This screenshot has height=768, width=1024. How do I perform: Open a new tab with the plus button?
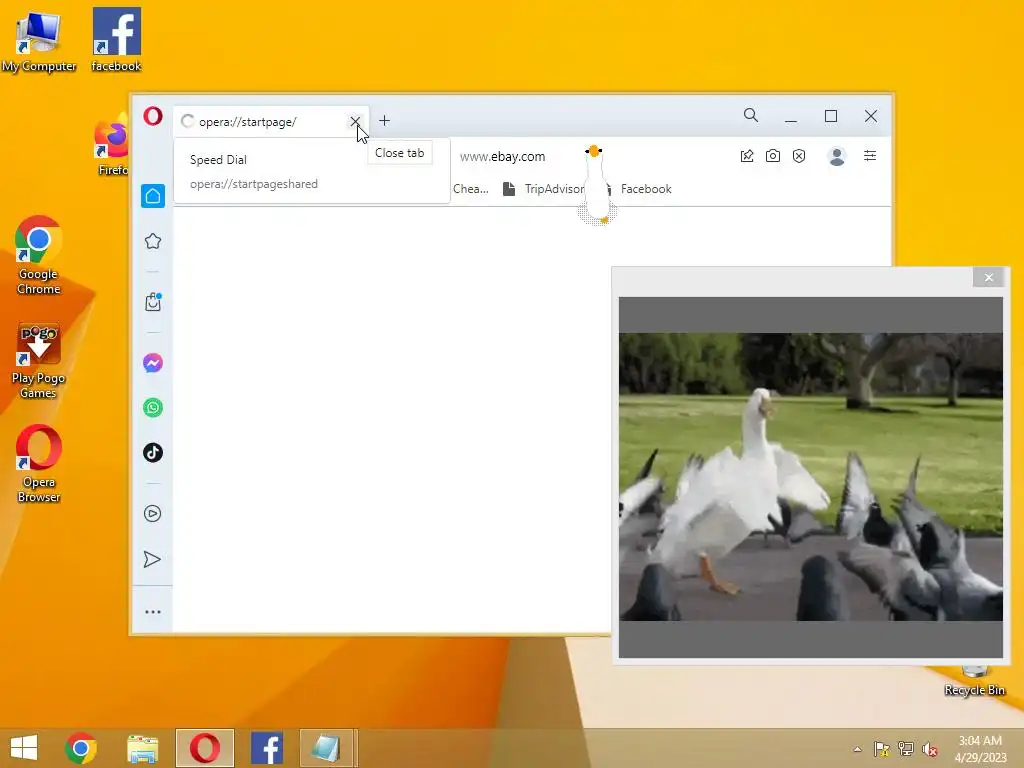click(x=385, y=121)
